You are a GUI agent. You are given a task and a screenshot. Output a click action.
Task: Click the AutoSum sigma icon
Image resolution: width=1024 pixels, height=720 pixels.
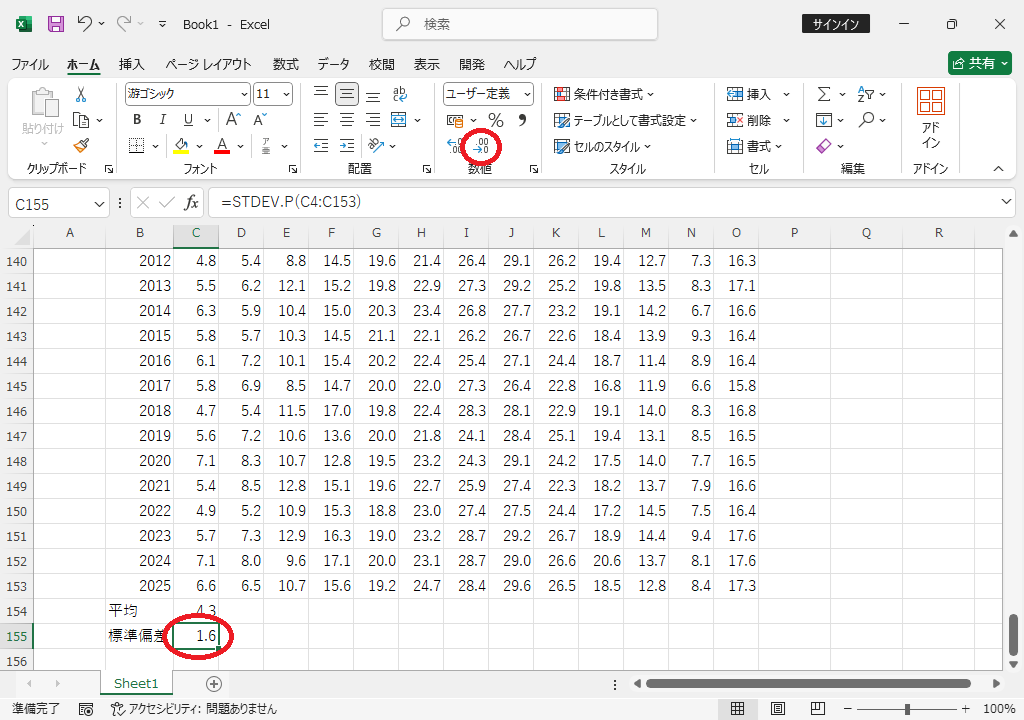pyautogui.click(x=824, y=94)
